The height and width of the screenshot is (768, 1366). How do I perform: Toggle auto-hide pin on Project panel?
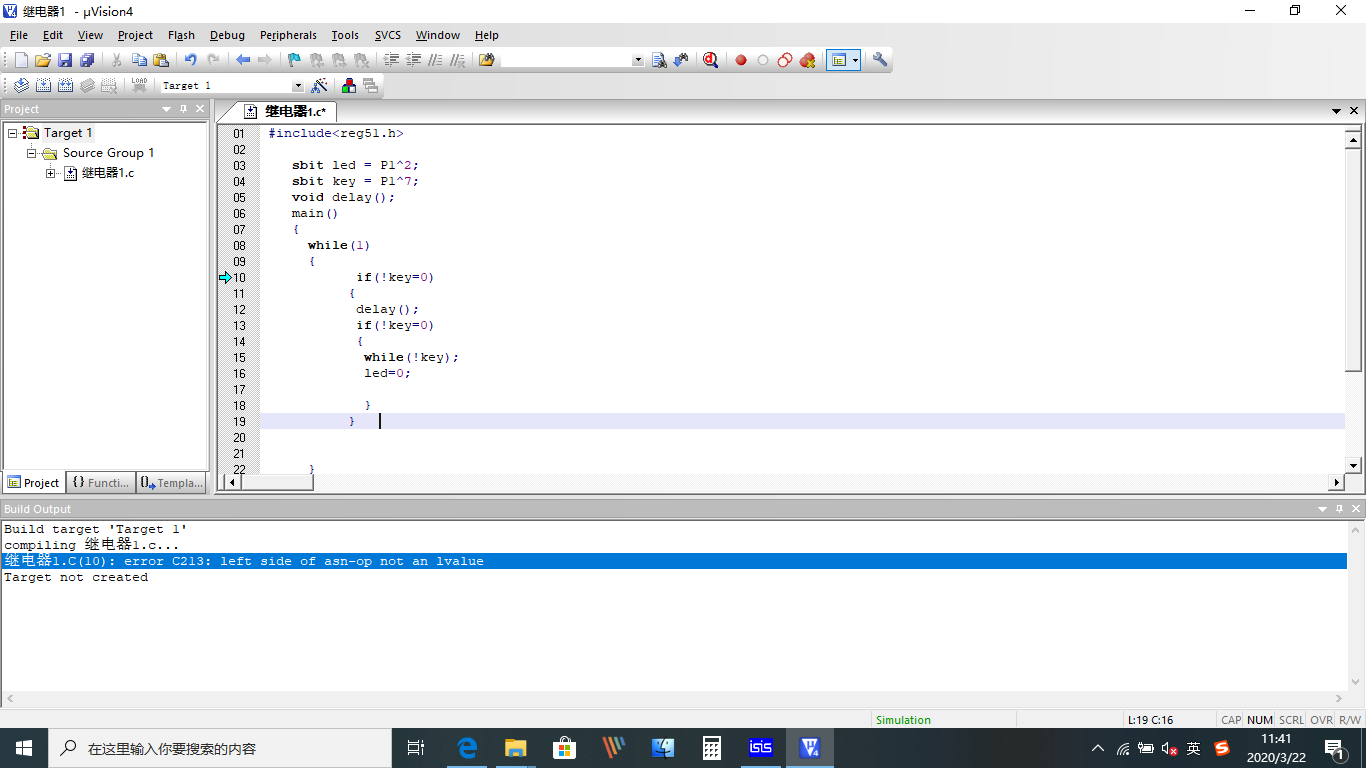pos(183,109)
